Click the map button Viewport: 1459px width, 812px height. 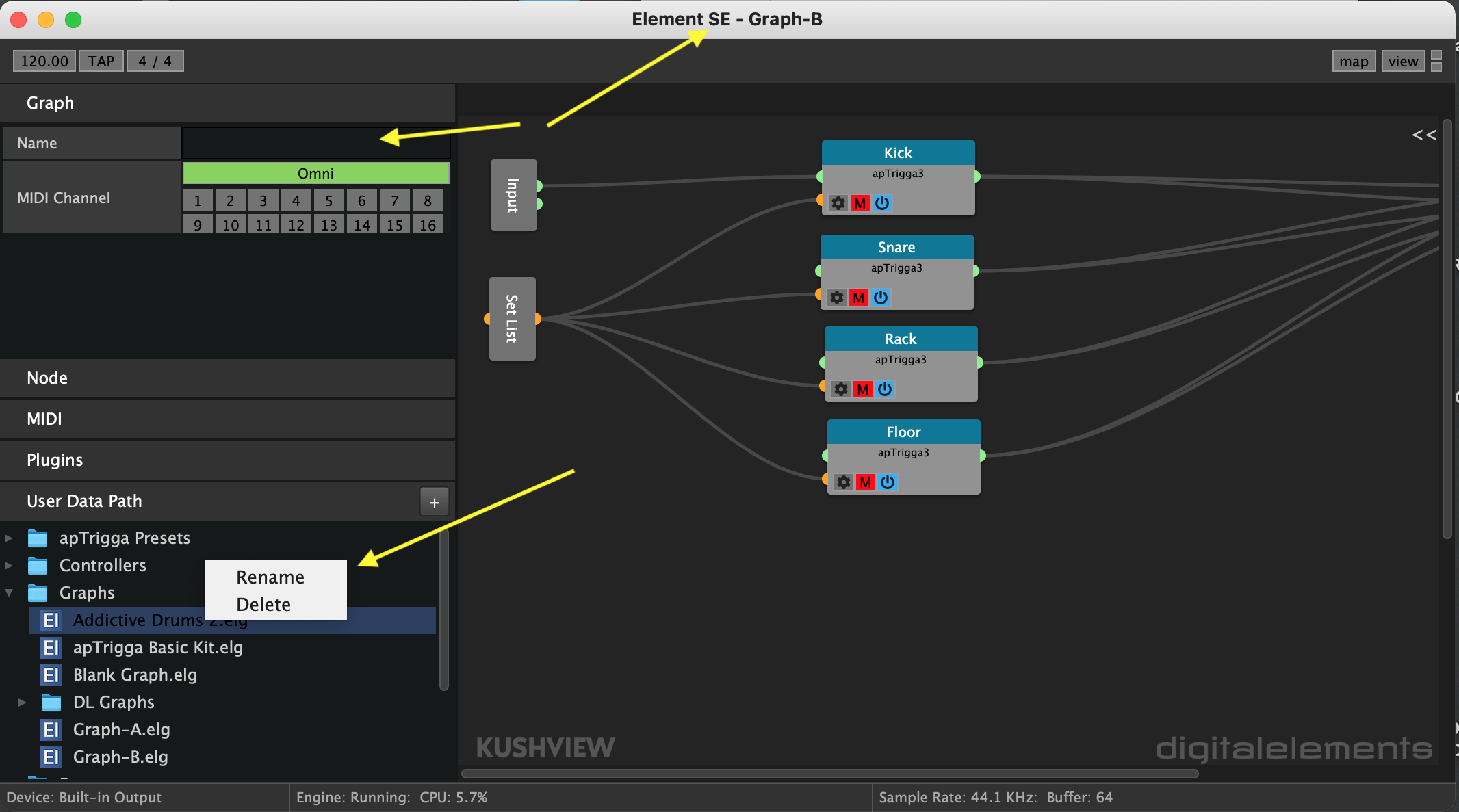pyautogui.click(x=1354, y=61)
